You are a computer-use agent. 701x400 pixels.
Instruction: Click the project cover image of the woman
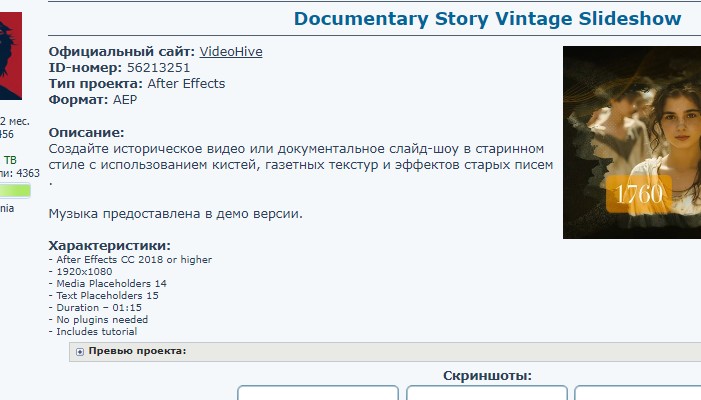click(631, 142)
